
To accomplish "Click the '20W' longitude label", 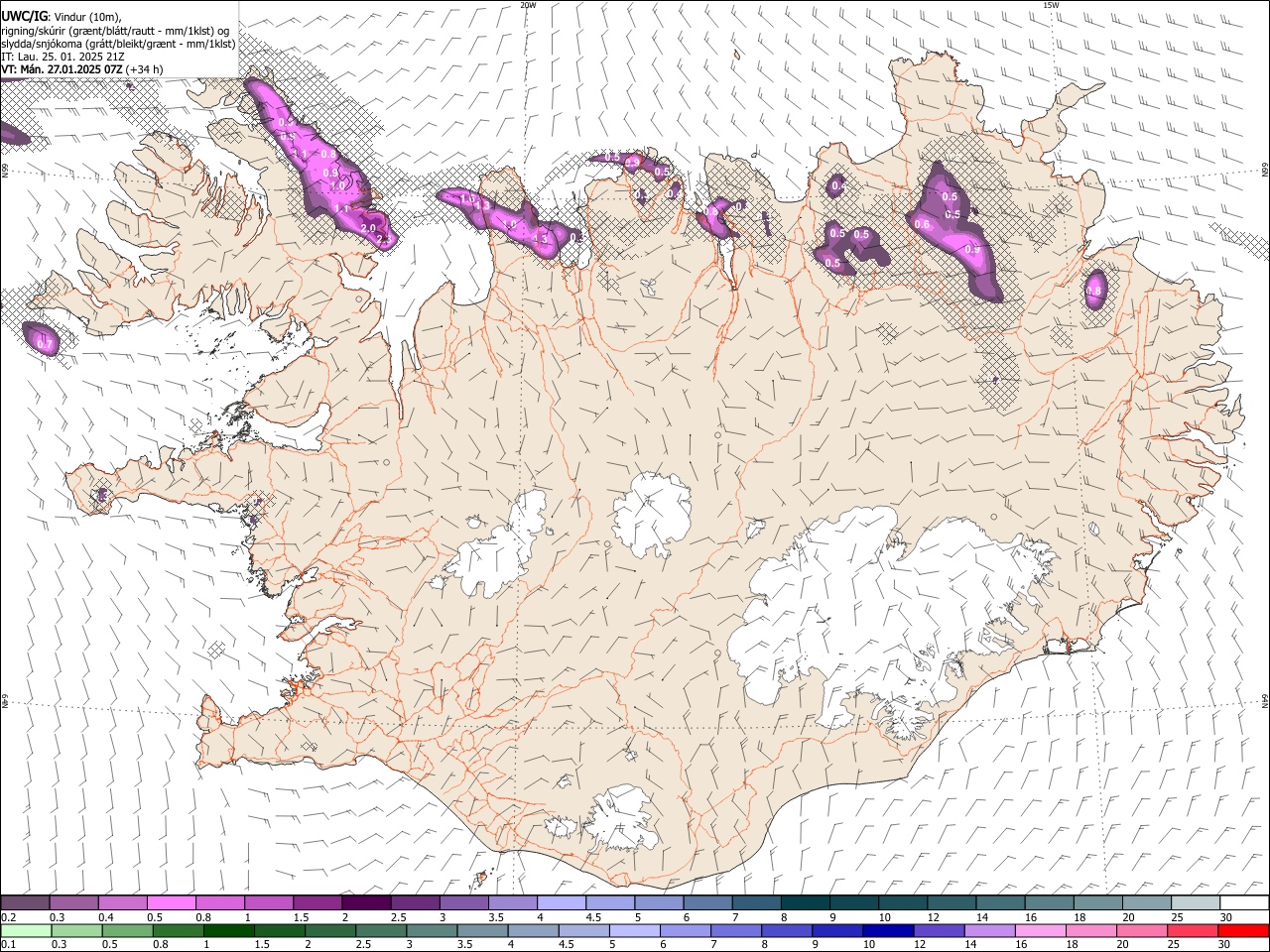I will pos(528,5).
